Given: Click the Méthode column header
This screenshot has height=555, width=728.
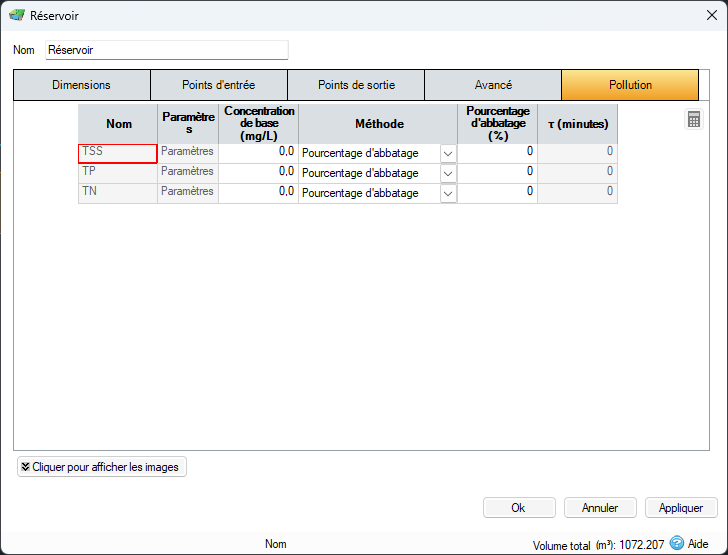Looking at the screenshot, I should [378, 124].
